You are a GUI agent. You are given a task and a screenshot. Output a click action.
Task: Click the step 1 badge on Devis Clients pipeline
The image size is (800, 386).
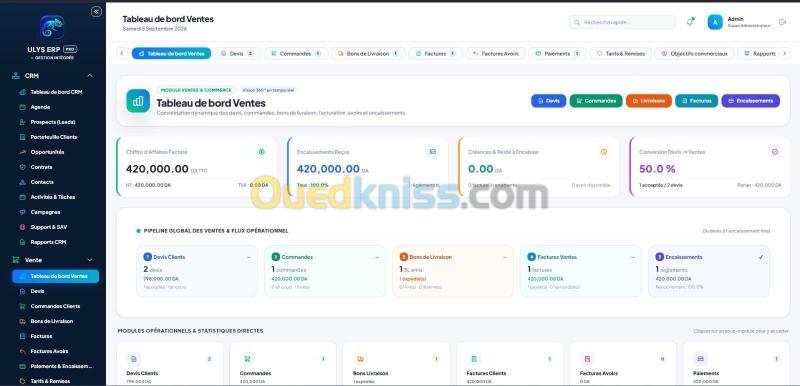[x=147, y=257]
